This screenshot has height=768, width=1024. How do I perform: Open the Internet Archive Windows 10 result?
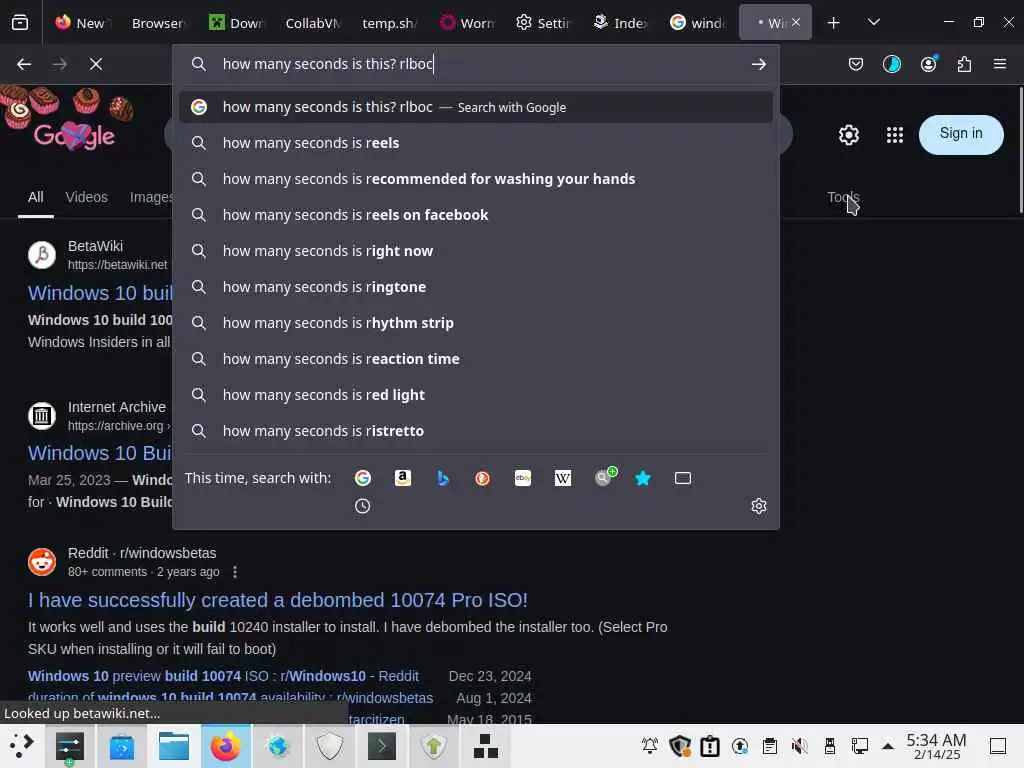coord(99,453)
